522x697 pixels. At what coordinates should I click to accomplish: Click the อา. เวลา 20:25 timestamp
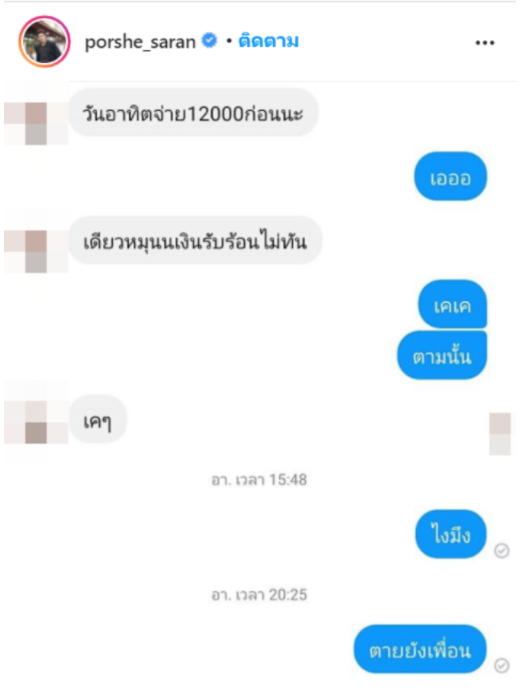pos(259,594)
